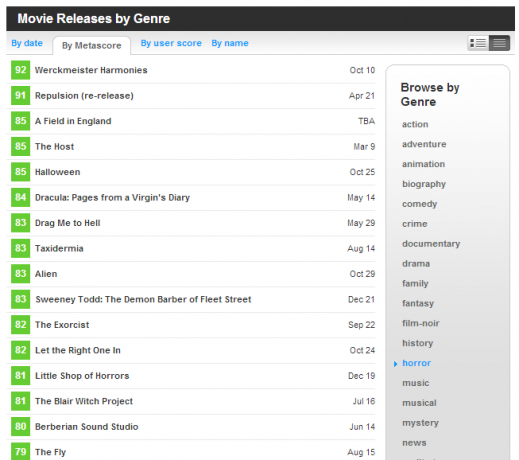
Task: Open Let the Right One In
Action: point(78,350)
